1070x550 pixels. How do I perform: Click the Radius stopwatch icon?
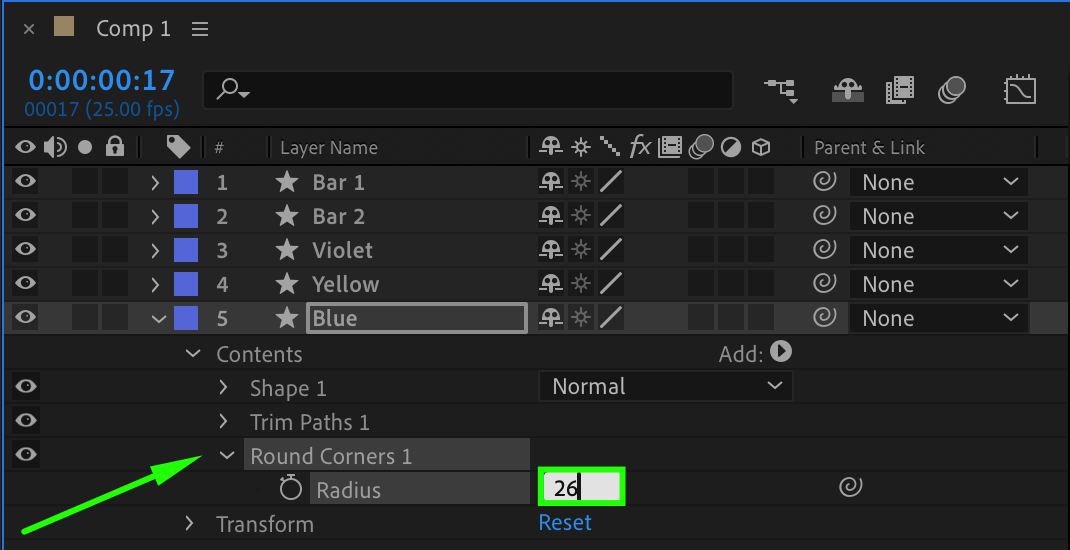click(290, 489)
